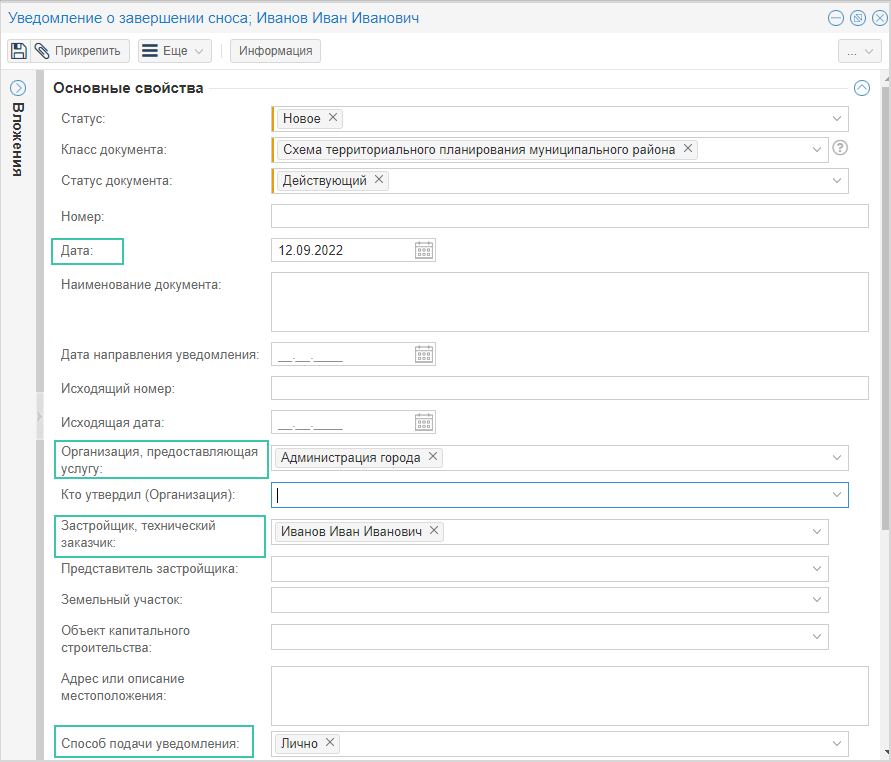
Task: Remove the Администрация города tag
Action: (x=433, y=457)
